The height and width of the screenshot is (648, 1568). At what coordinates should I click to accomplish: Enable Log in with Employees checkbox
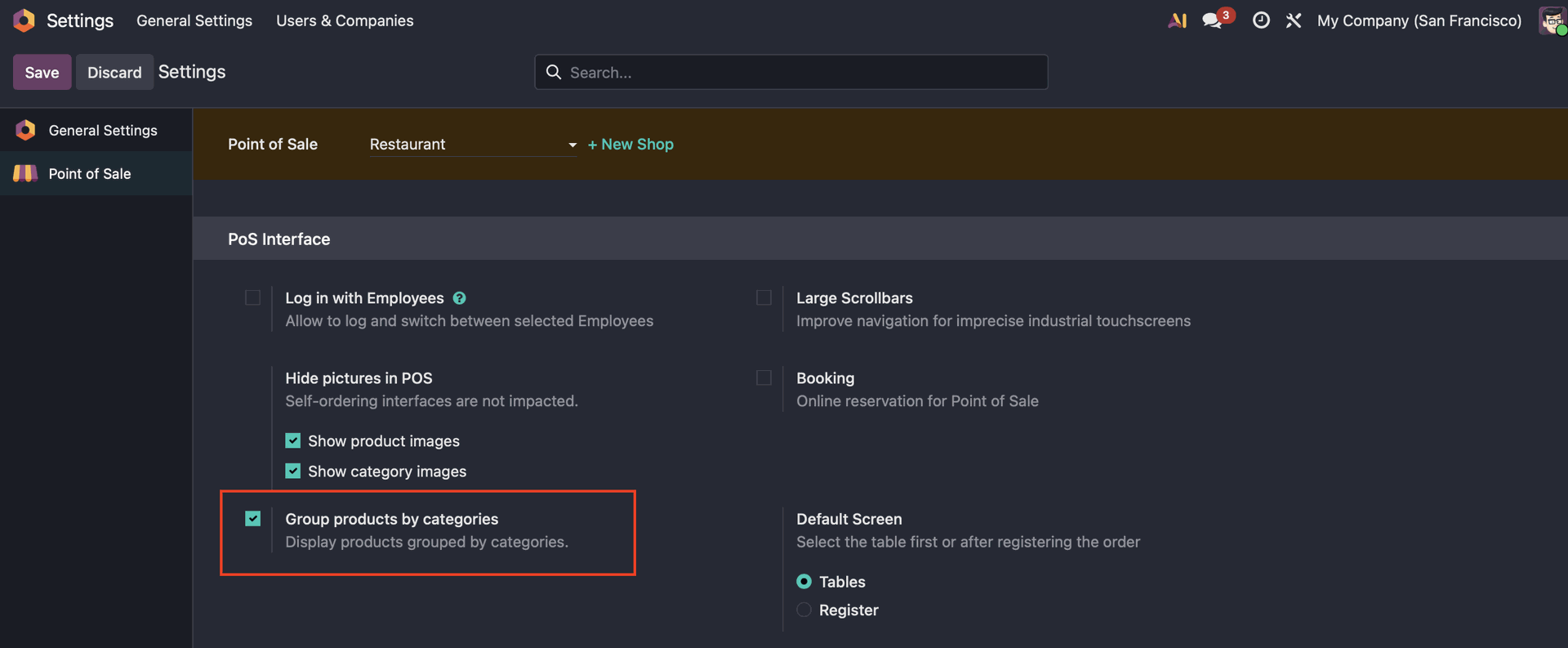pos(253,297)
